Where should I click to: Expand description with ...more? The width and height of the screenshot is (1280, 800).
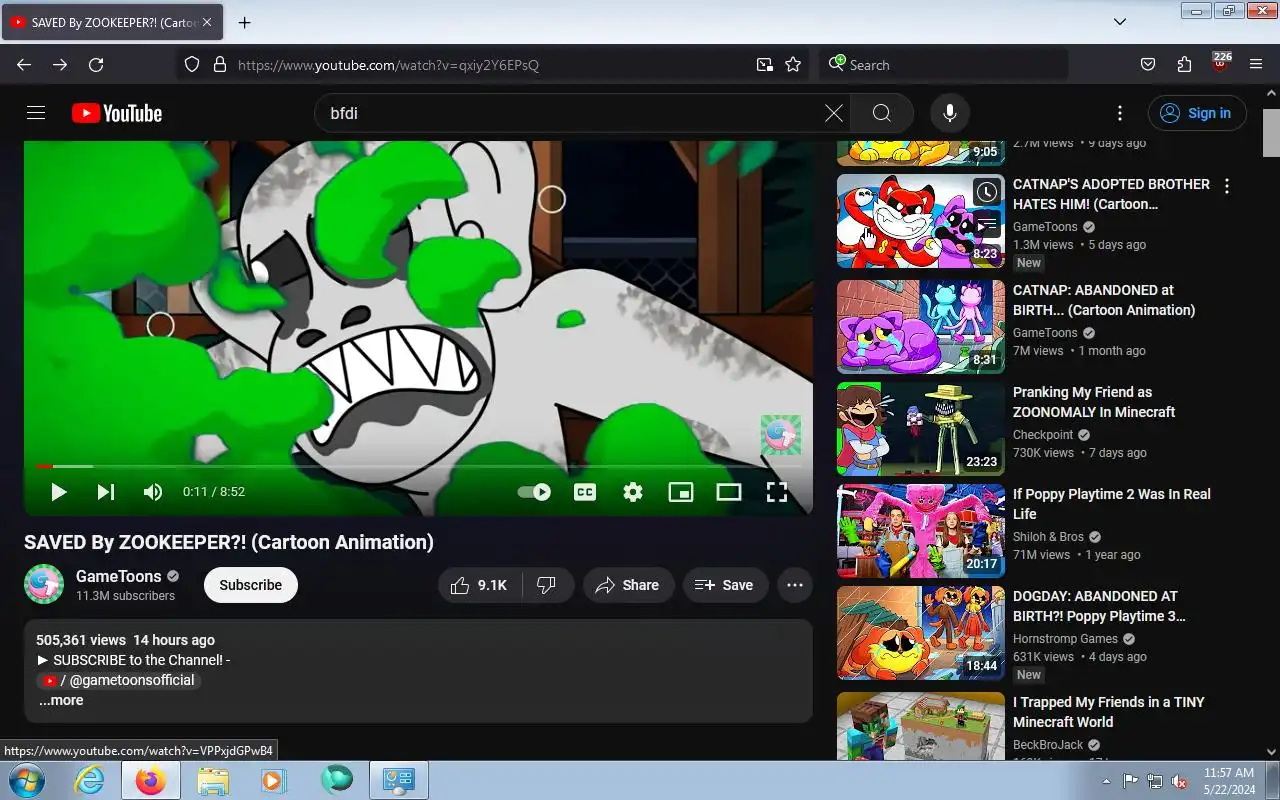(61, 700)
